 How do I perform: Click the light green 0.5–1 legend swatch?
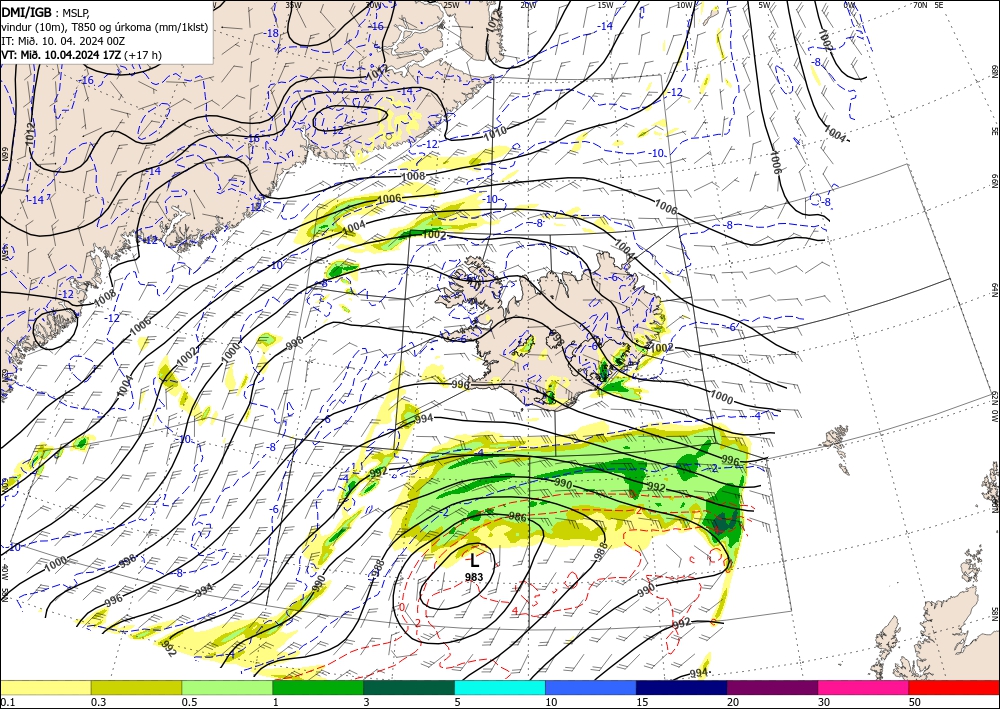coord(227,687)
